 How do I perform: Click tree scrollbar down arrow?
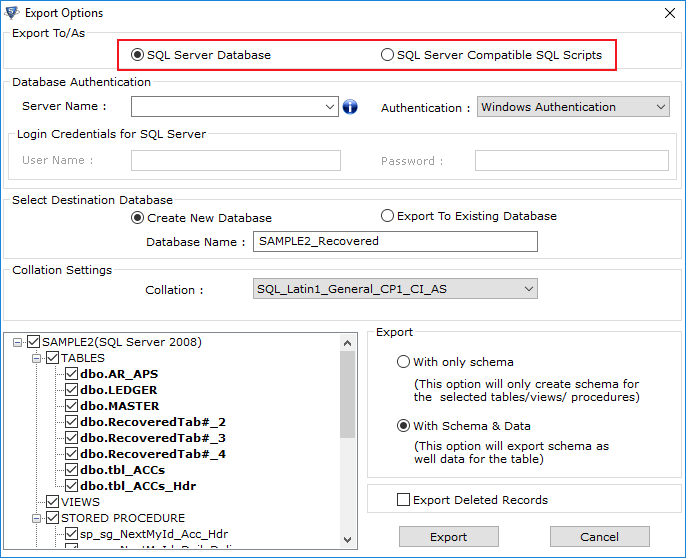348,540
